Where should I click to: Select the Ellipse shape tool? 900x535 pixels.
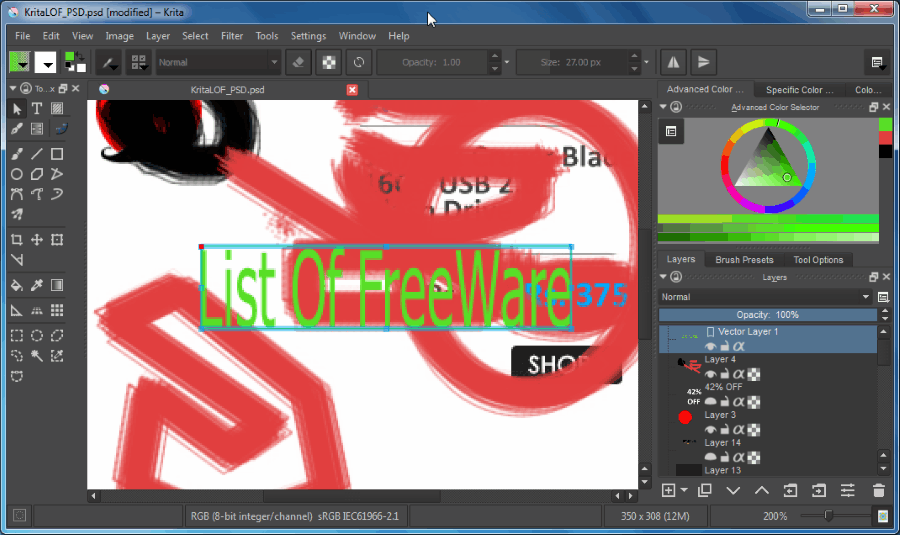coord(17,174)
